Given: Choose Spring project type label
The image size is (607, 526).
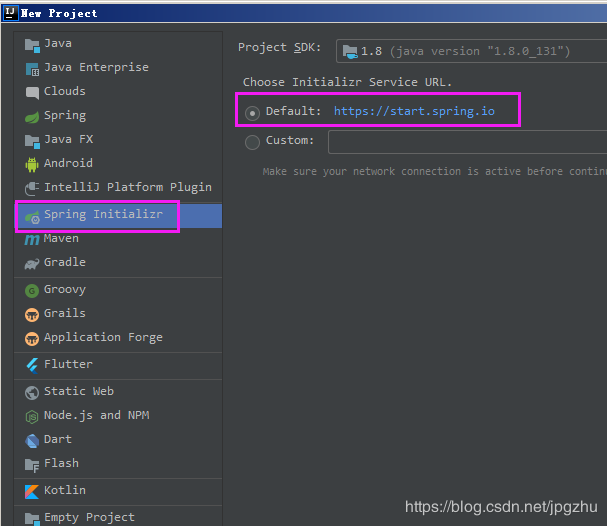Looking at the screenshot, I should (x=65, y=115).
